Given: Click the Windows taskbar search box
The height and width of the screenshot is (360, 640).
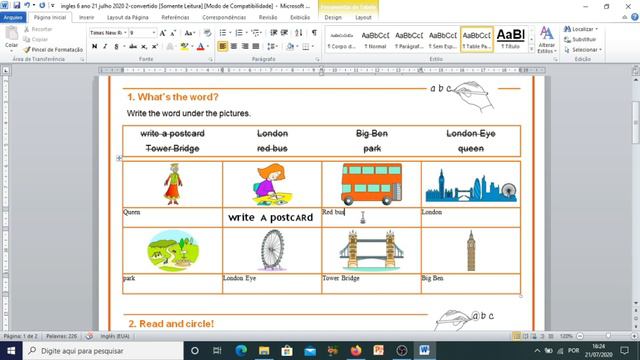Looking at the screenshot, I should (x=103, y=351).
